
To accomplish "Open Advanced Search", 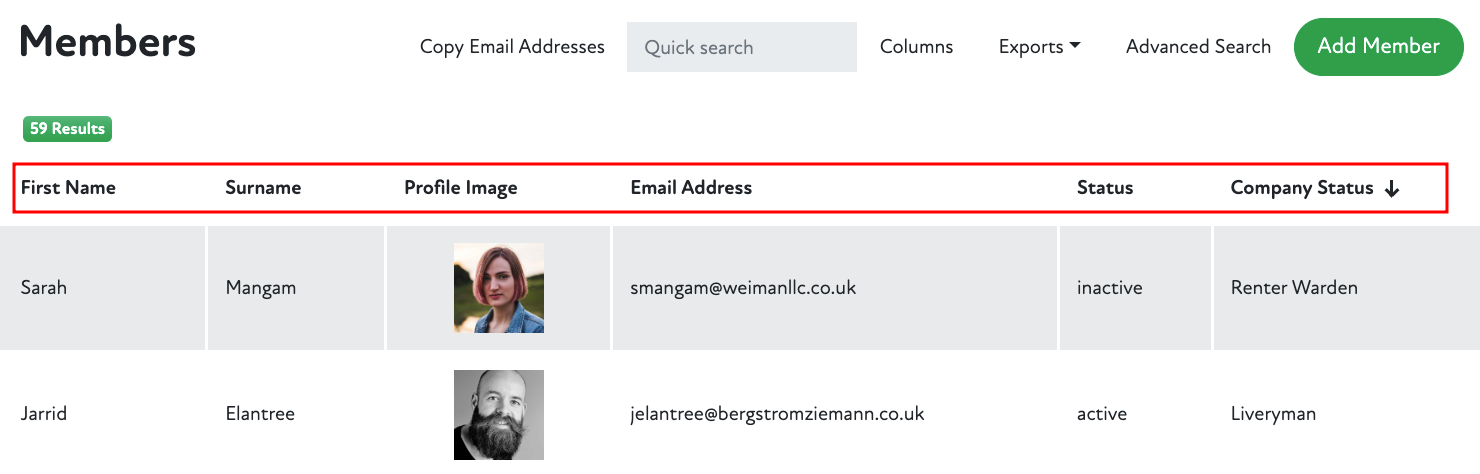I will tap(1198, 47).
